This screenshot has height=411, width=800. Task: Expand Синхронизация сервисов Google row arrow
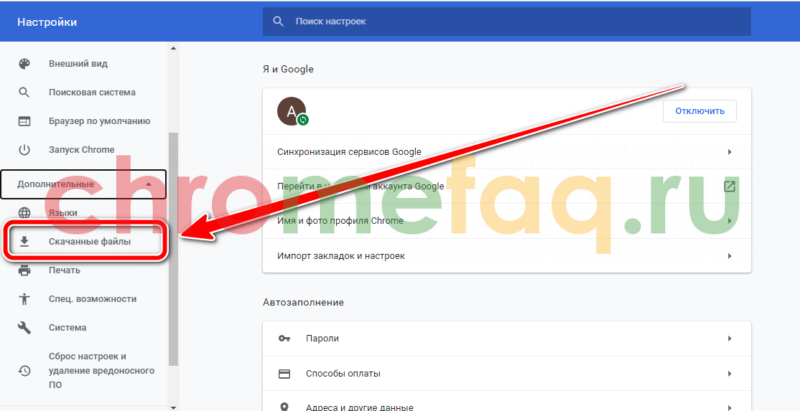tap(730, 152)
